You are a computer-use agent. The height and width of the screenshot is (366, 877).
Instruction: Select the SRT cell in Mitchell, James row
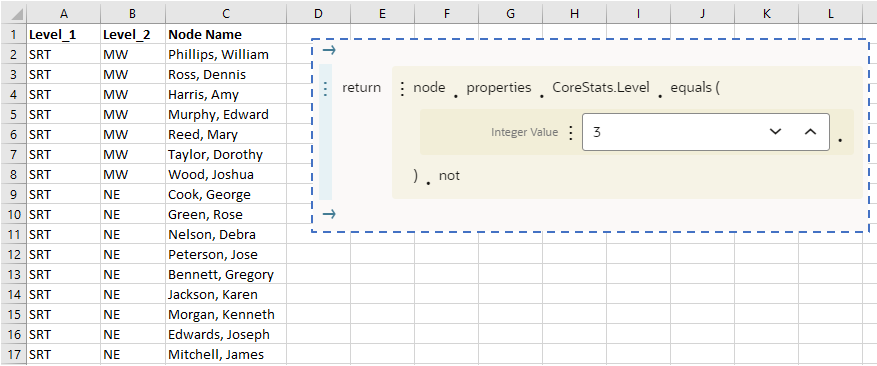pyautogui.click(x=63, y=354)
